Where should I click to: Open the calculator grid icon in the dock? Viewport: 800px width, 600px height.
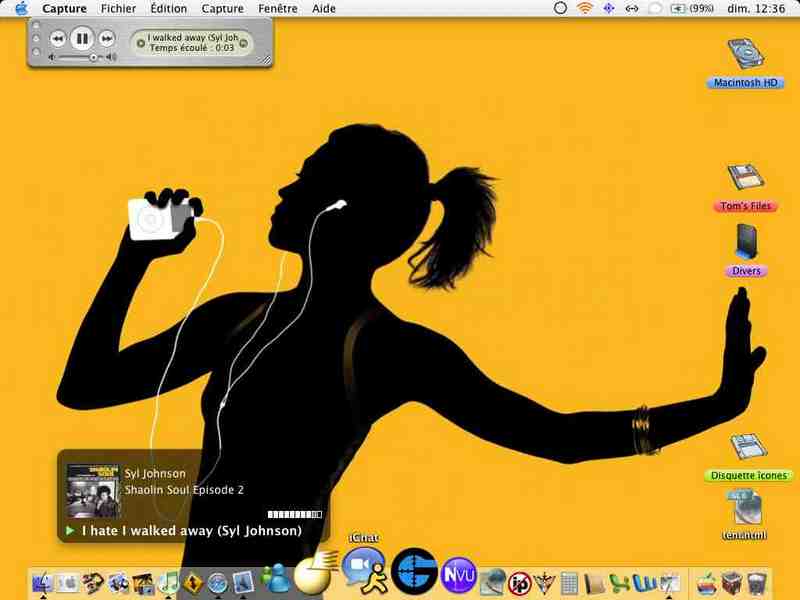[569, 583]
